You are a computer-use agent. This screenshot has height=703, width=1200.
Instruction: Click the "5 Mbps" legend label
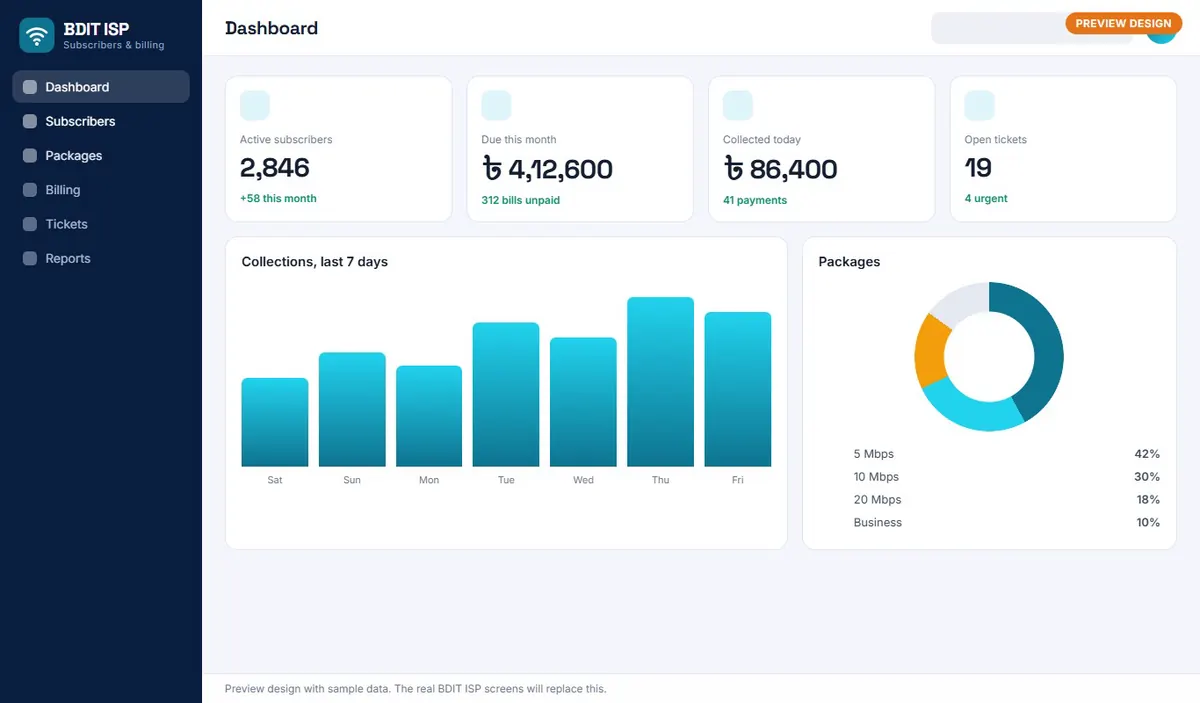874,454
